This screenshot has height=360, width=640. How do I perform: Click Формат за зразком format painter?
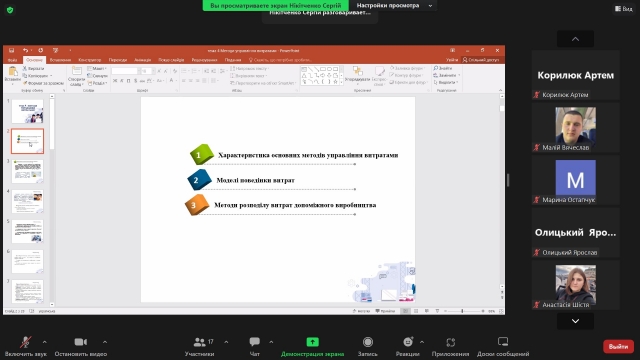tap(43, 83)
